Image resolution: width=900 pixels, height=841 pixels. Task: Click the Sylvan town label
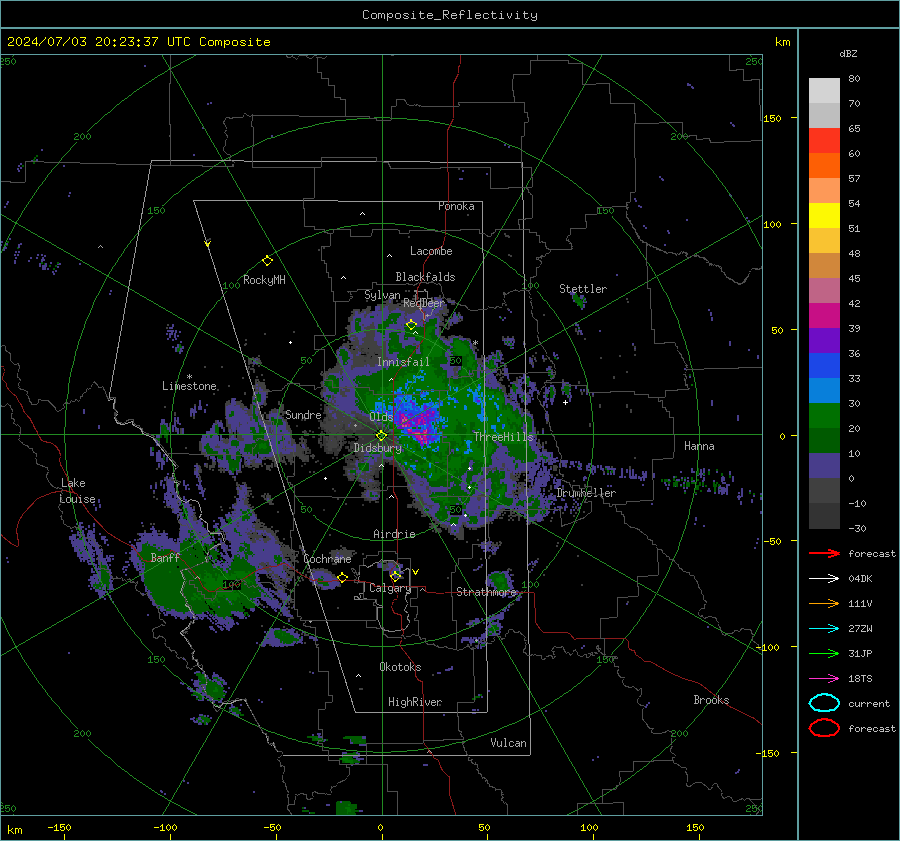point(382,295)
